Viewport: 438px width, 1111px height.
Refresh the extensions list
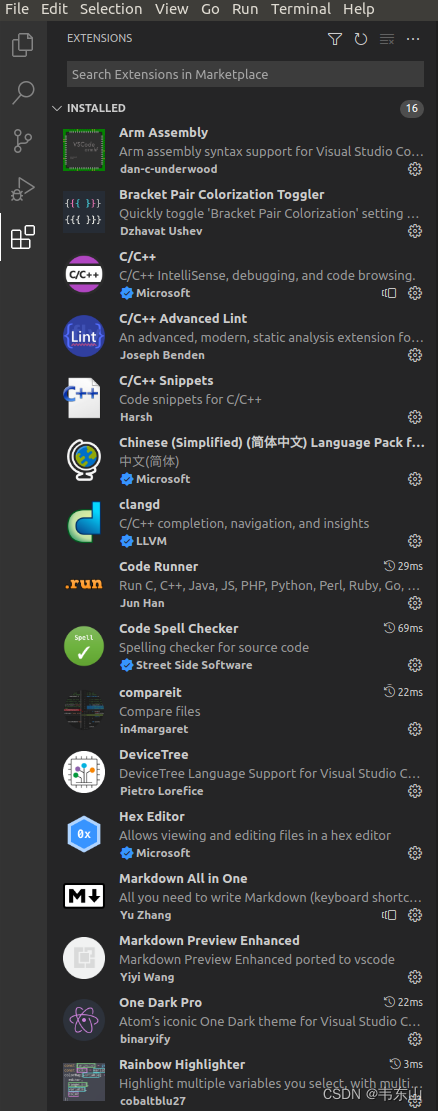[x=361, y=39]
